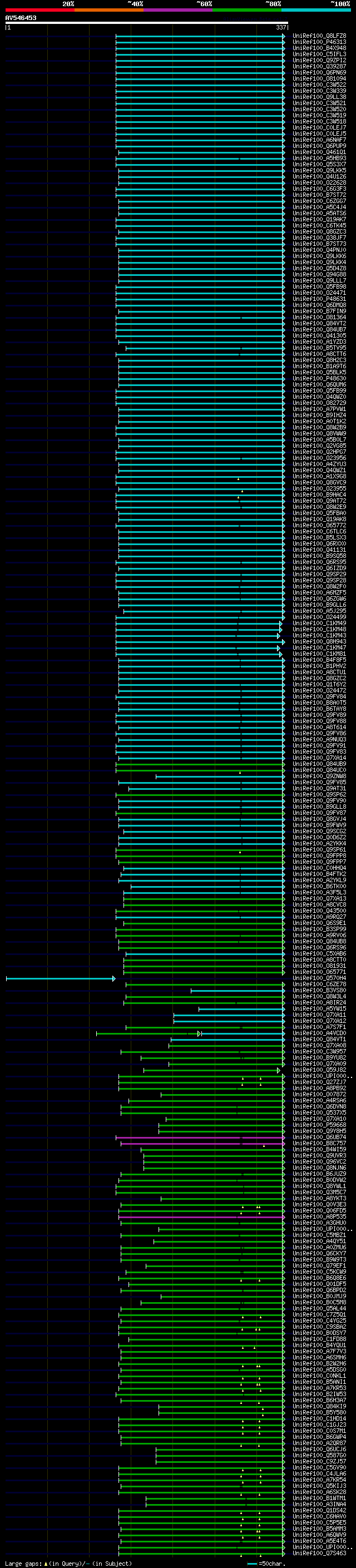Click the UniRef100_C5KCW9 label

tap(319, 1272)
